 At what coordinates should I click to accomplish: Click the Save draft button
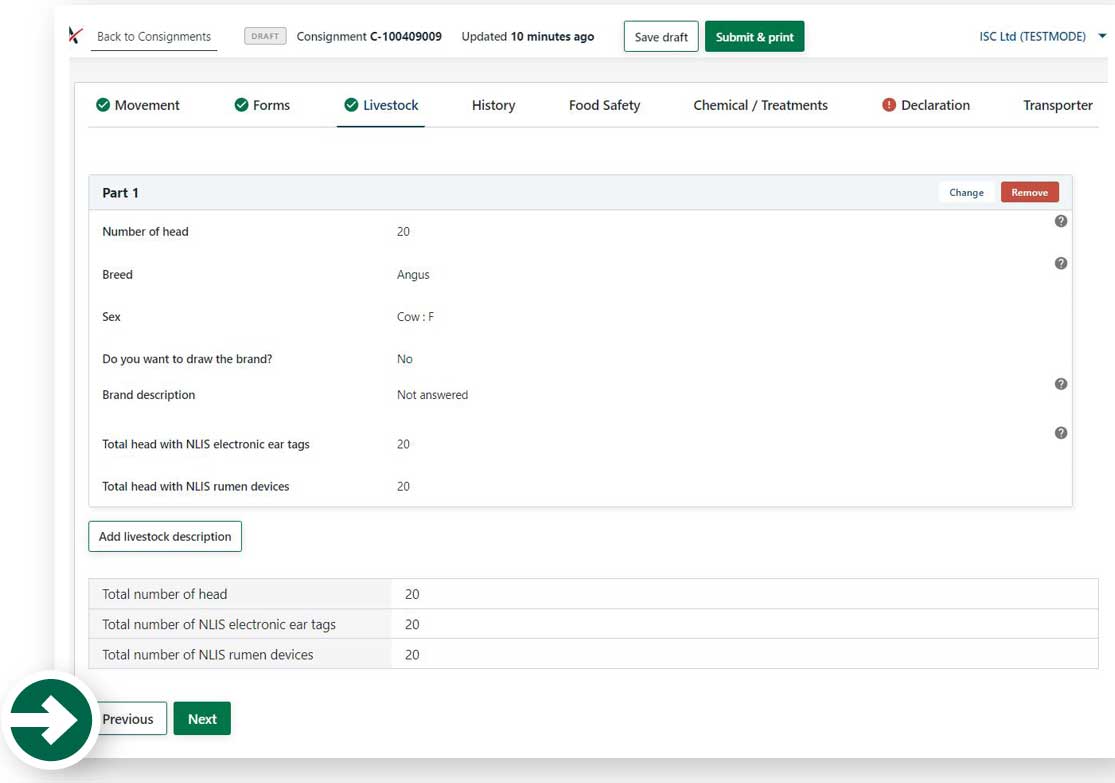pos(660,36)
